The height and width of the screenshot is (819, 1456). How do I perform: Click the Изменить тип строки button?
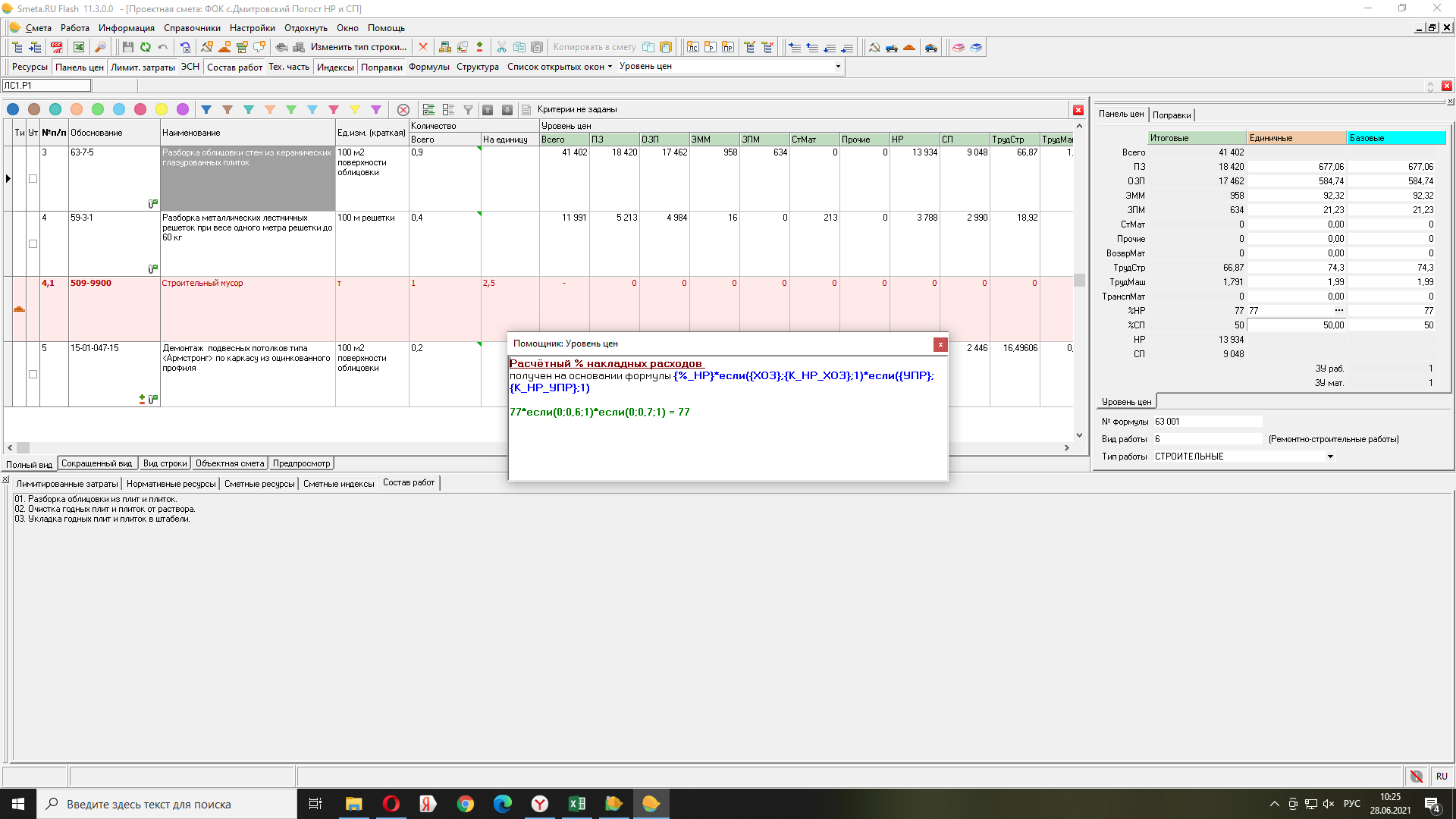click(x=358, y=47)
